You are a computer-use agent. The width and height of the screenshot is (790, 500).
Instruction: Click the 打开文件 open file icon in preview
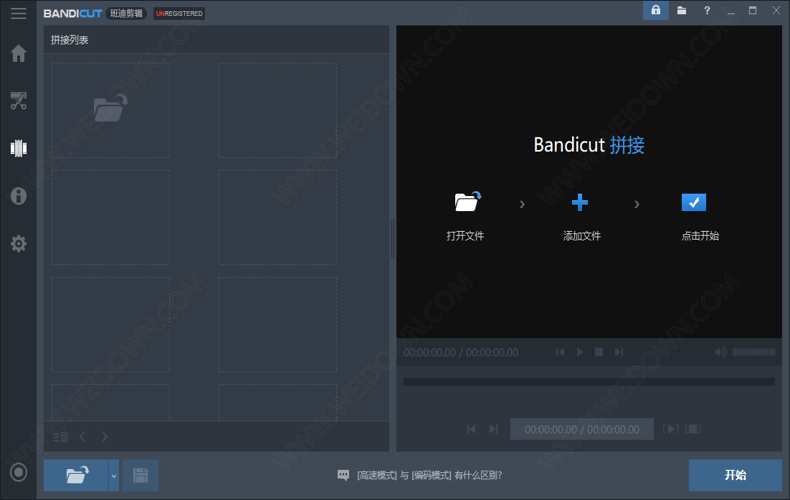(468, 202)
